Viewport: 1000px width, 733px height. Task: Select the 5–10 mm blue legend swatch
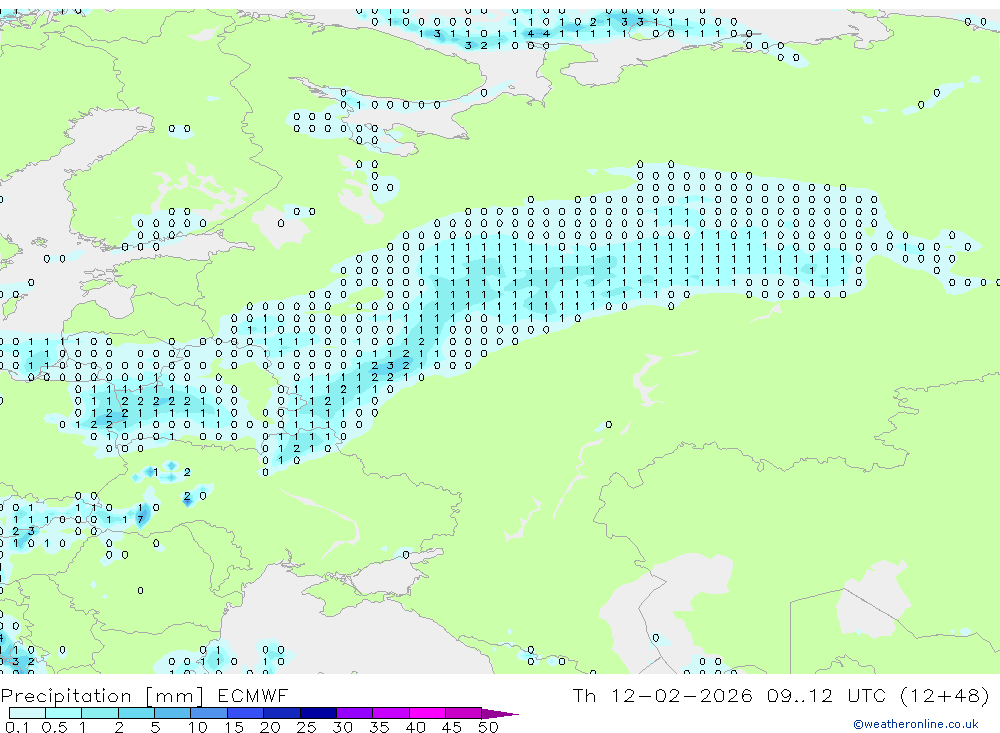coord(173,713)
